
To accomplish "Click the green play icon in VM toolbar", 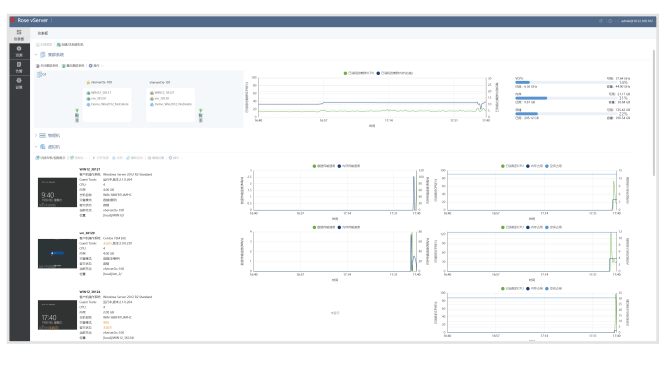I will 93,158.
